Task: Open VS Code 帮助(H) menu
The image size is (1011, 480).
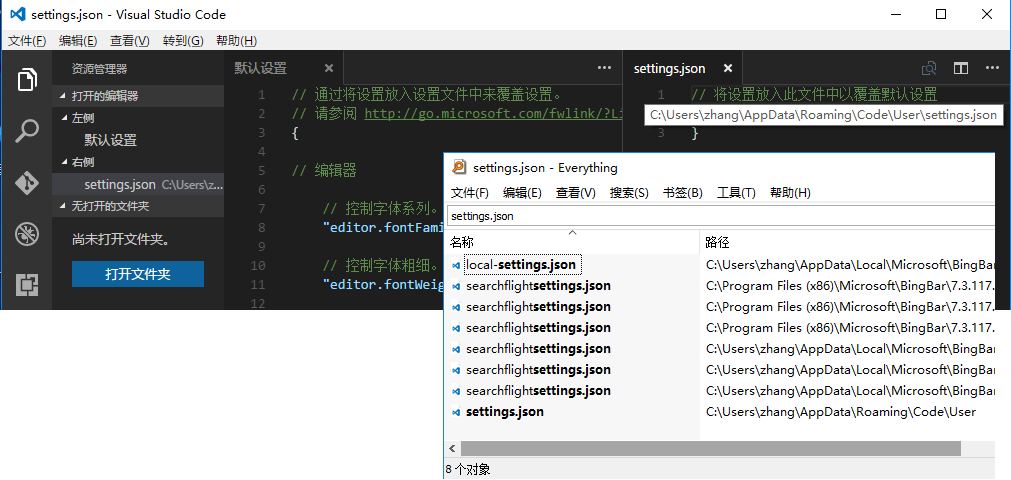Action: (x=237, y=41)
